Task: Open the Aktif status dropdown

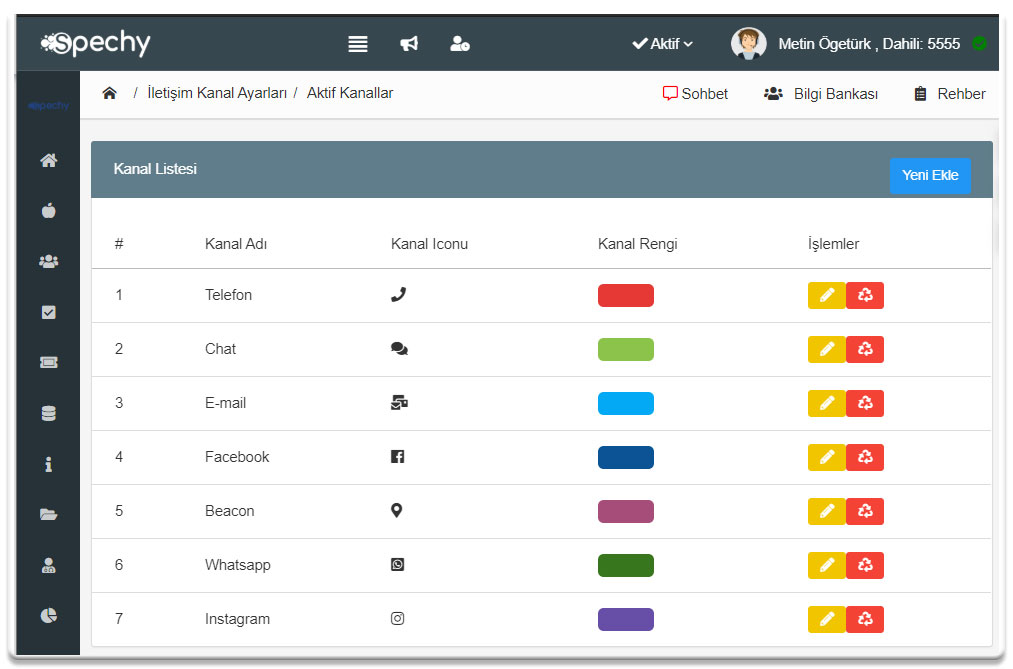Action: [x=662, y=43]
